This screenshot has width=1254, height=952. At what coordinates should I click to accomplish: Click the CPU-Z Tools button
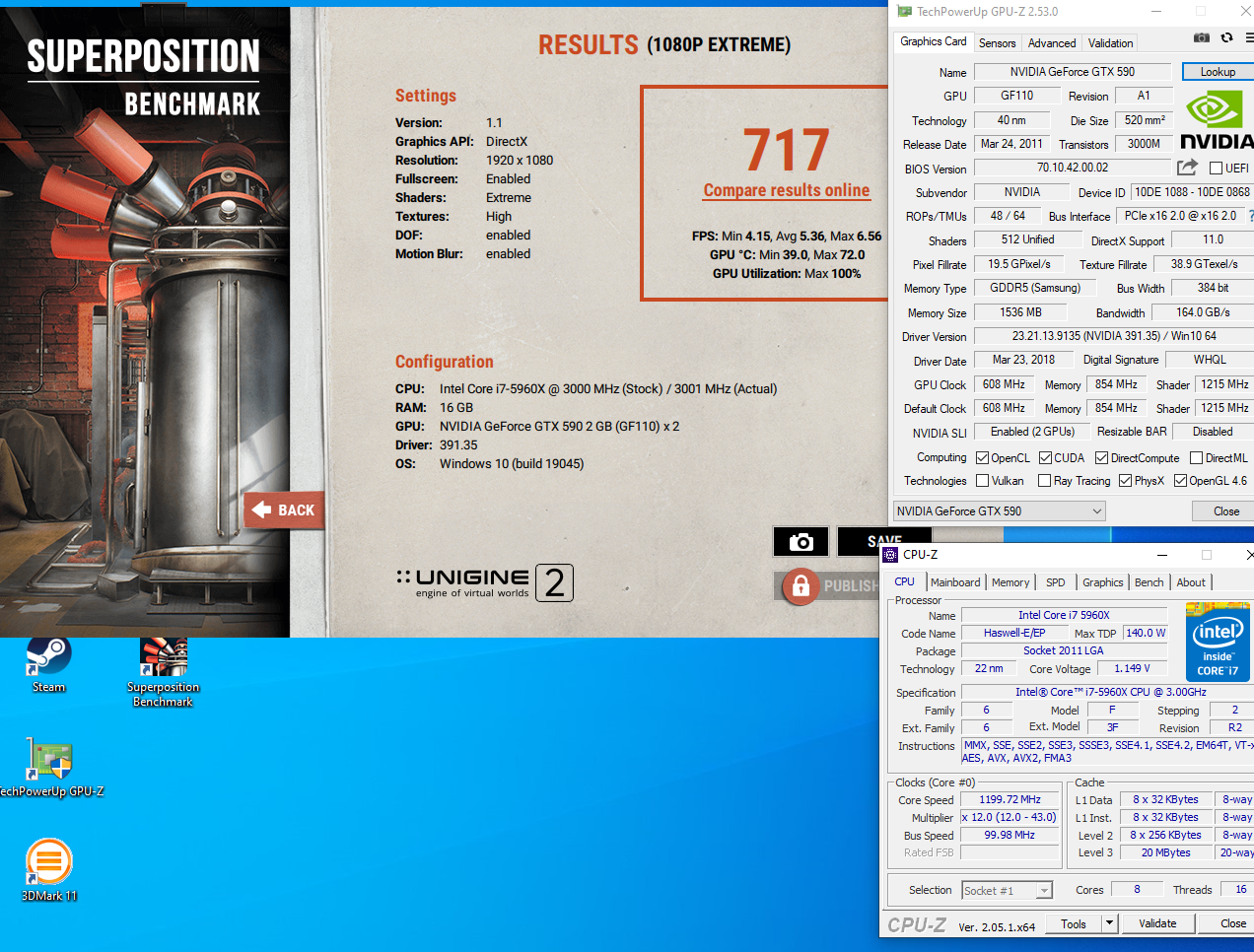point(1074,923)
